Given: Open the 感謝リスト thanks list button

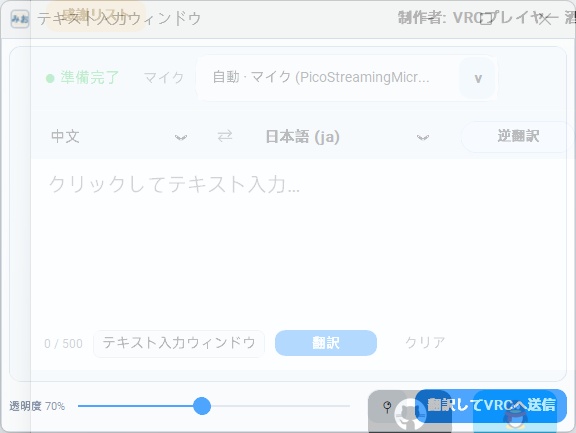Looking at the screenshot, I should [x=96, y=15].
